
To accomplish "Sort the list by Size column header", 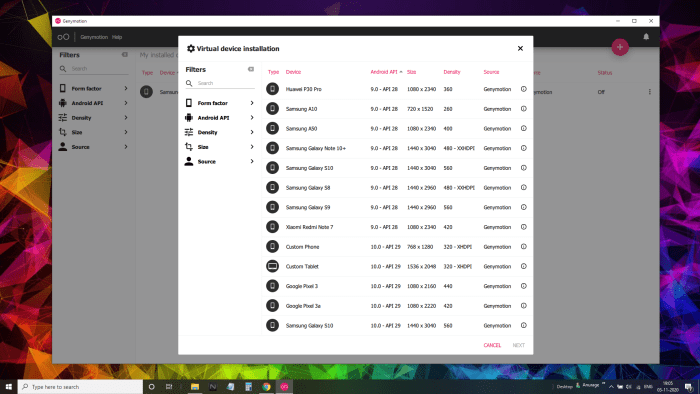I will [412, 72].
